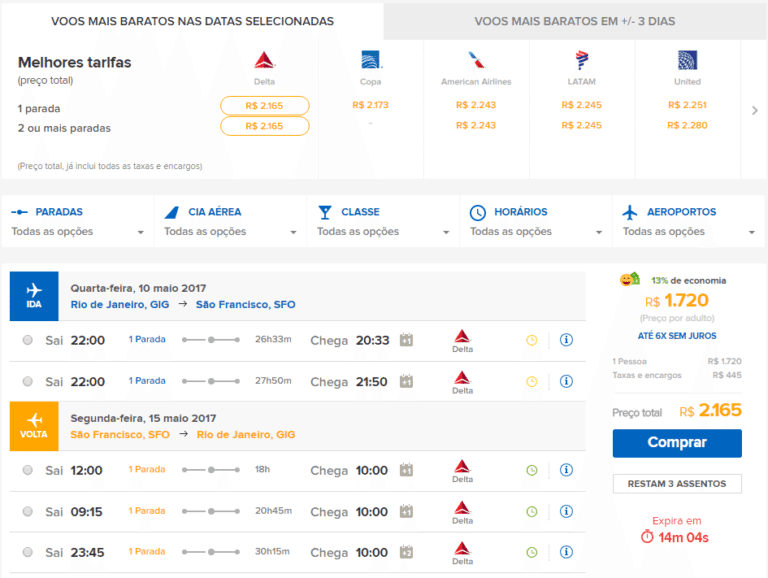This screenshot has height=578, width=768.
Task: Select the 12:00 return flight lasting 18h
Action: pyautogui.click(x=27, y=470)
